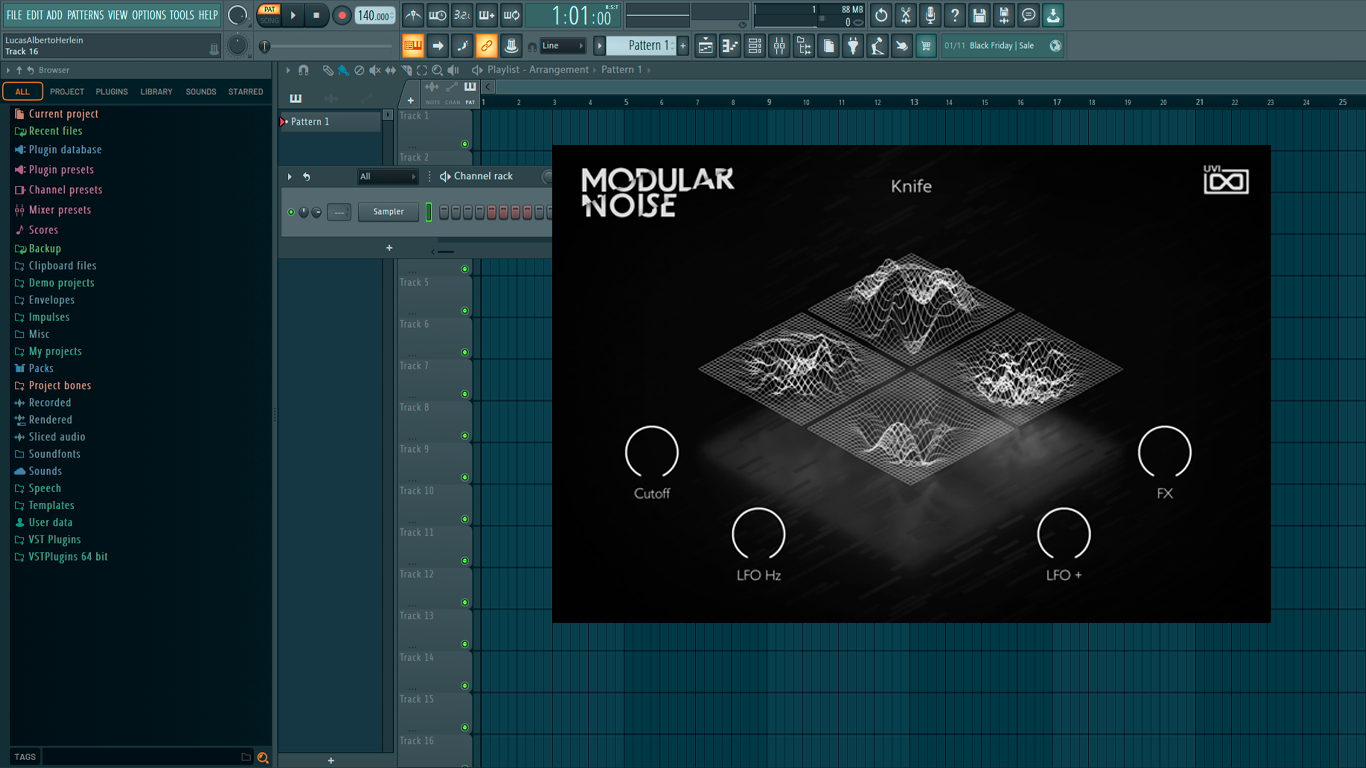
Task: Open the browser options arrow menu
Action: pyautogui.click(x=8, y=71)
